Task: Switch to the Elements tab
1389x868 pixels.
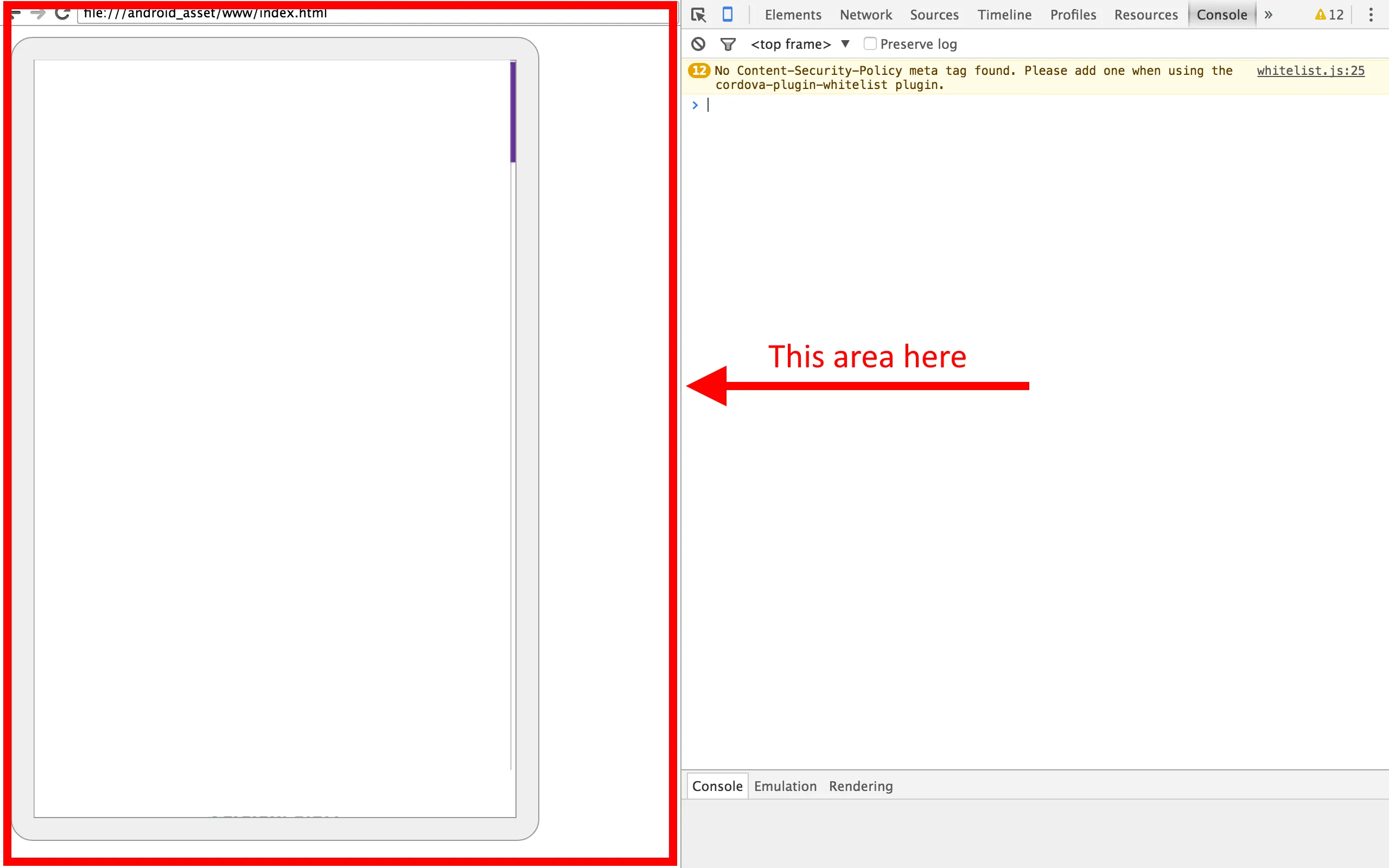Action: coord(793,15)
